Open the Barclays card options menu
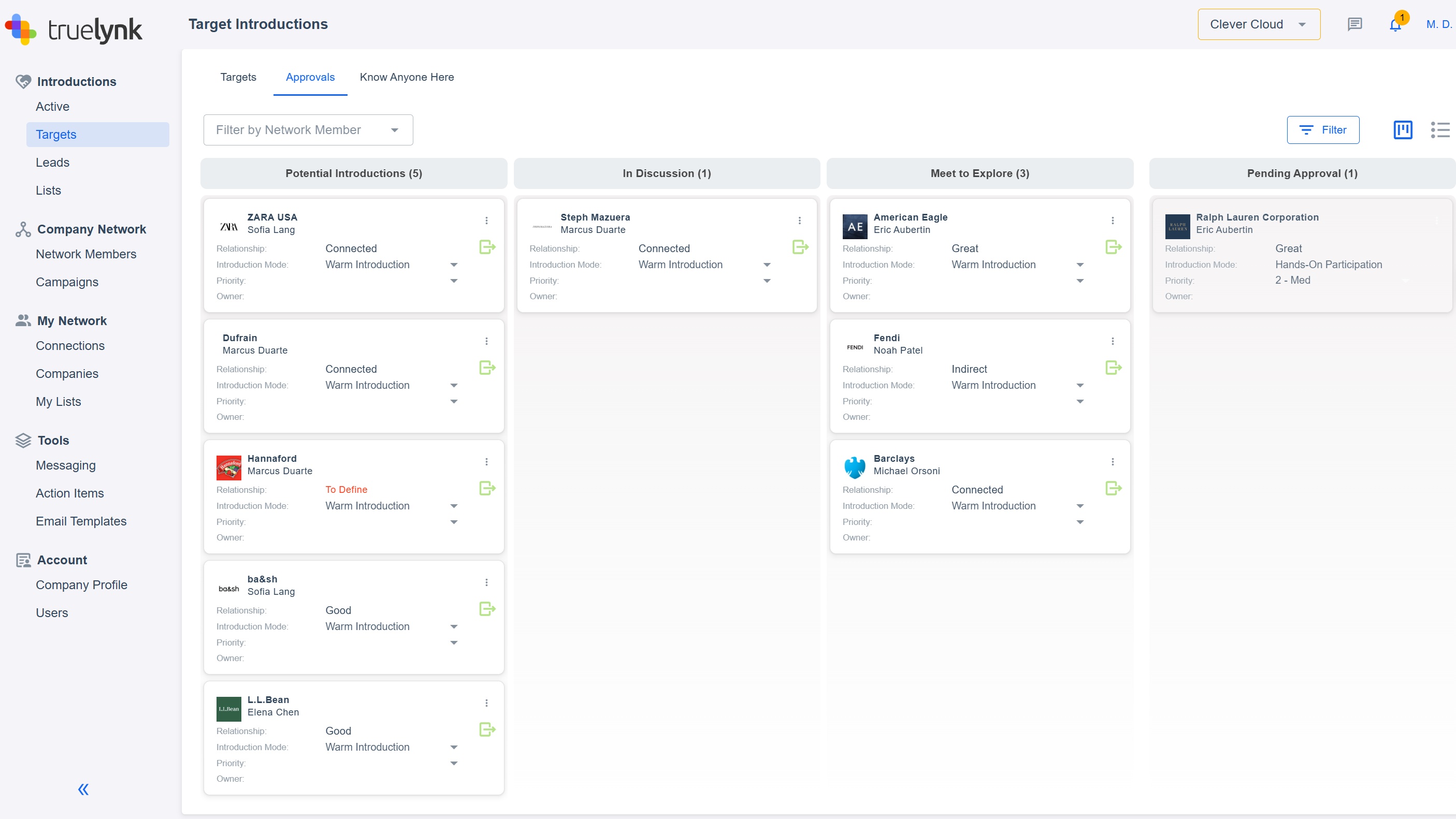1456x819 pixels. (x=1113, y=461)
